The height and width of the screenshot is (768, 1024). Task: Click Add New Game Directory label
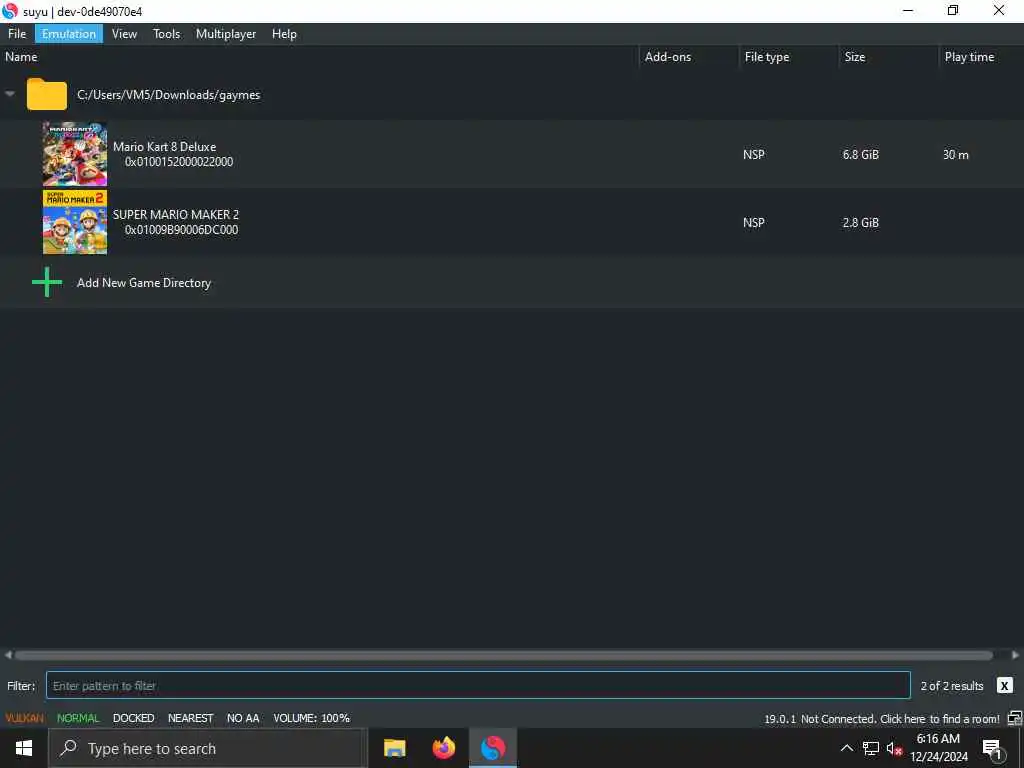[144, 283]
